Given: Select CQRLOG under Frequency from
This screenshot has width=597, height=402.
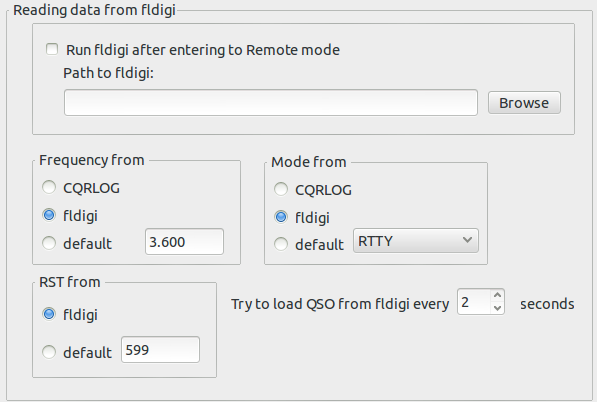Looking at the screenshot, I should [x=49, y=187].
